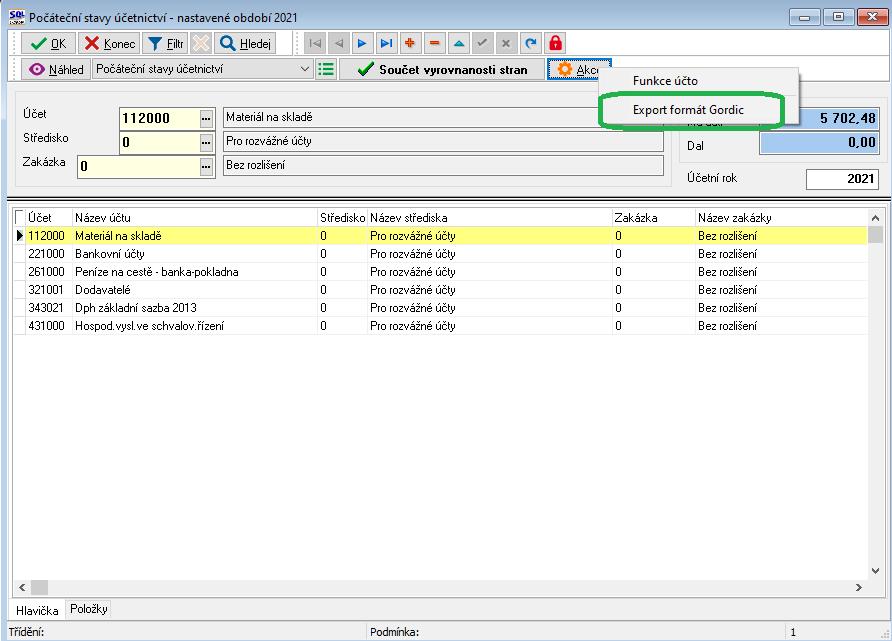Click the green list icon
Image resolution: width=892 pixels, height=641 pixels.
point(326,69)
